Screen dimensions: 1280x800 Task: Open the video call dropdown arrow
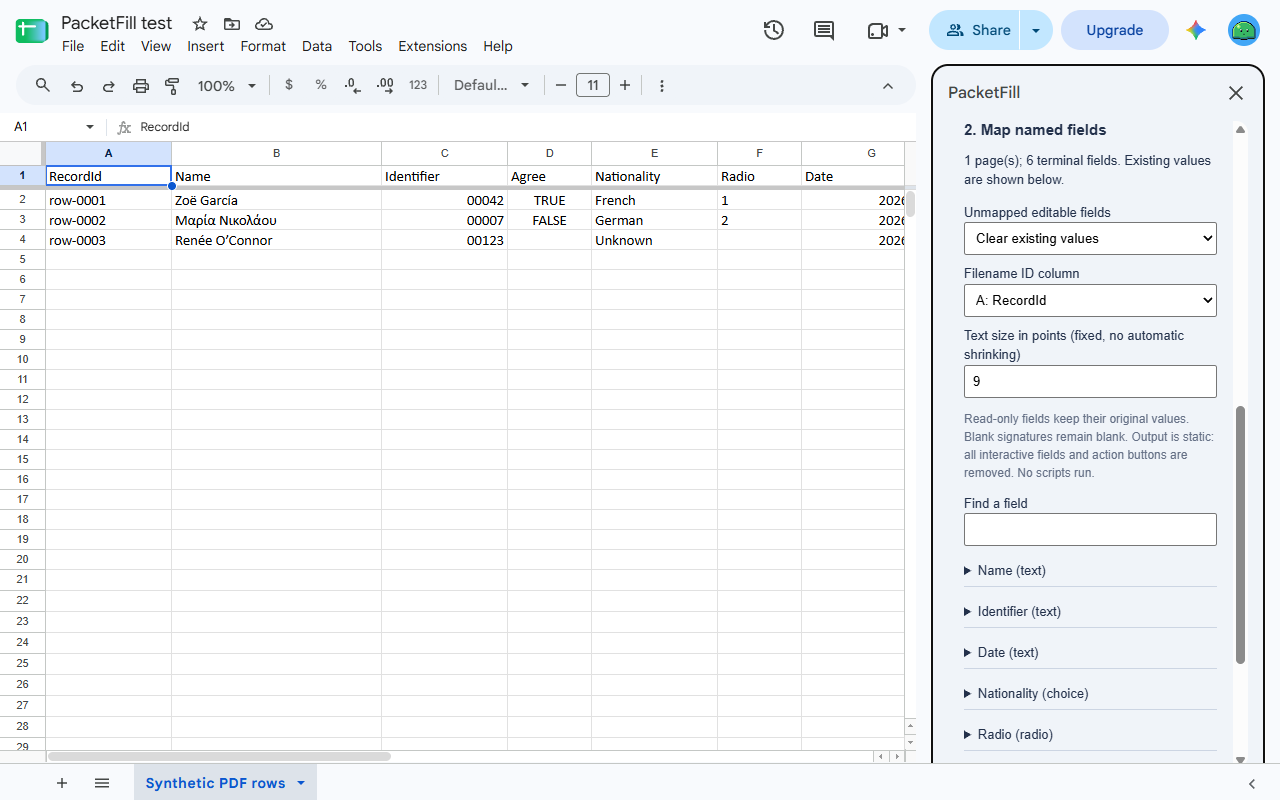pyautogui.click(x=902, y=30)
